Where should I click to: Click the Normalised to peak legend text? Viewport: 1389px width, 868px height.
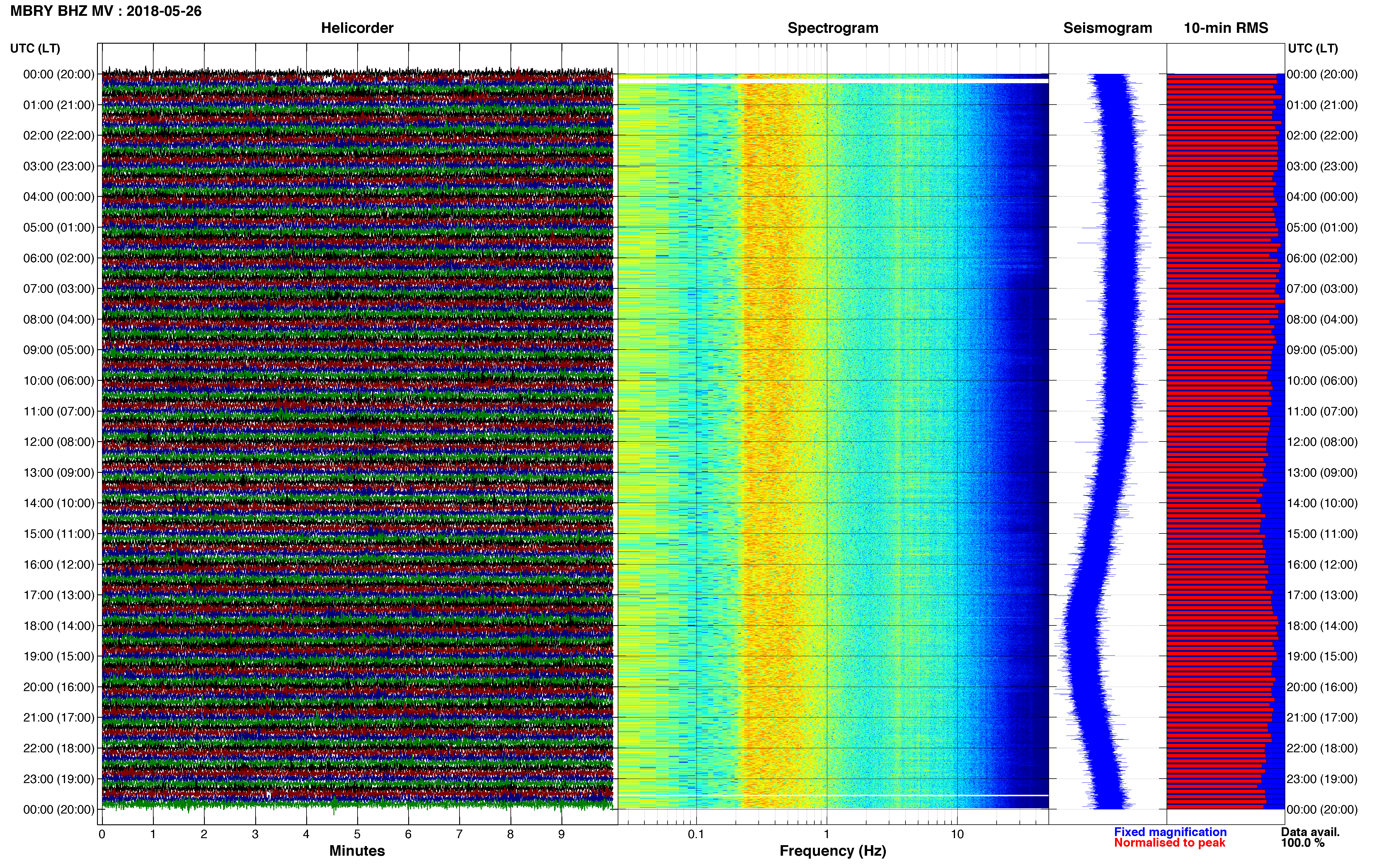pyautogui.click(x=1170, y=843)
